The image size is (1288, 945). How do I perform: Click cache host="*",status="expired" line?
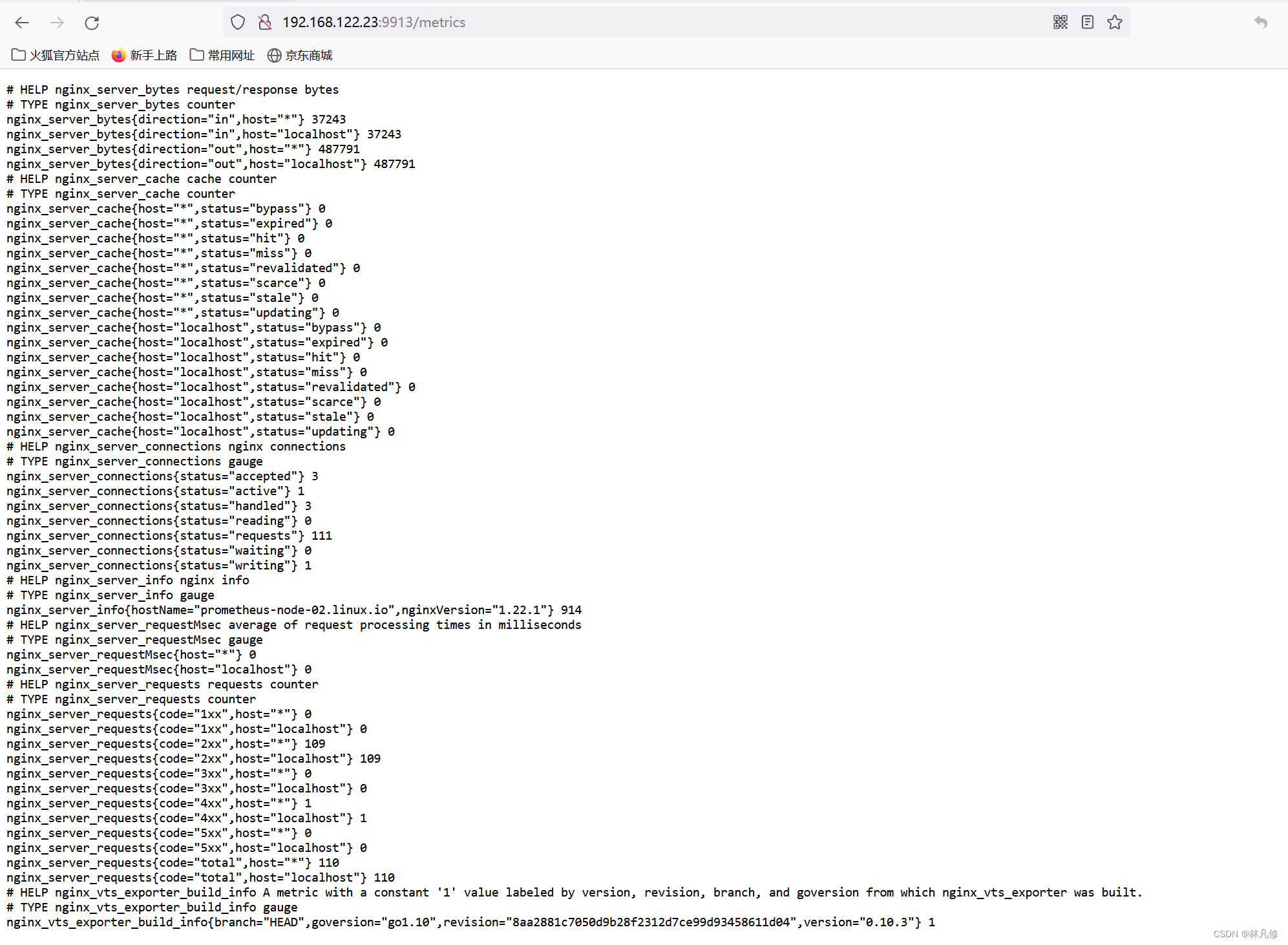169,224
